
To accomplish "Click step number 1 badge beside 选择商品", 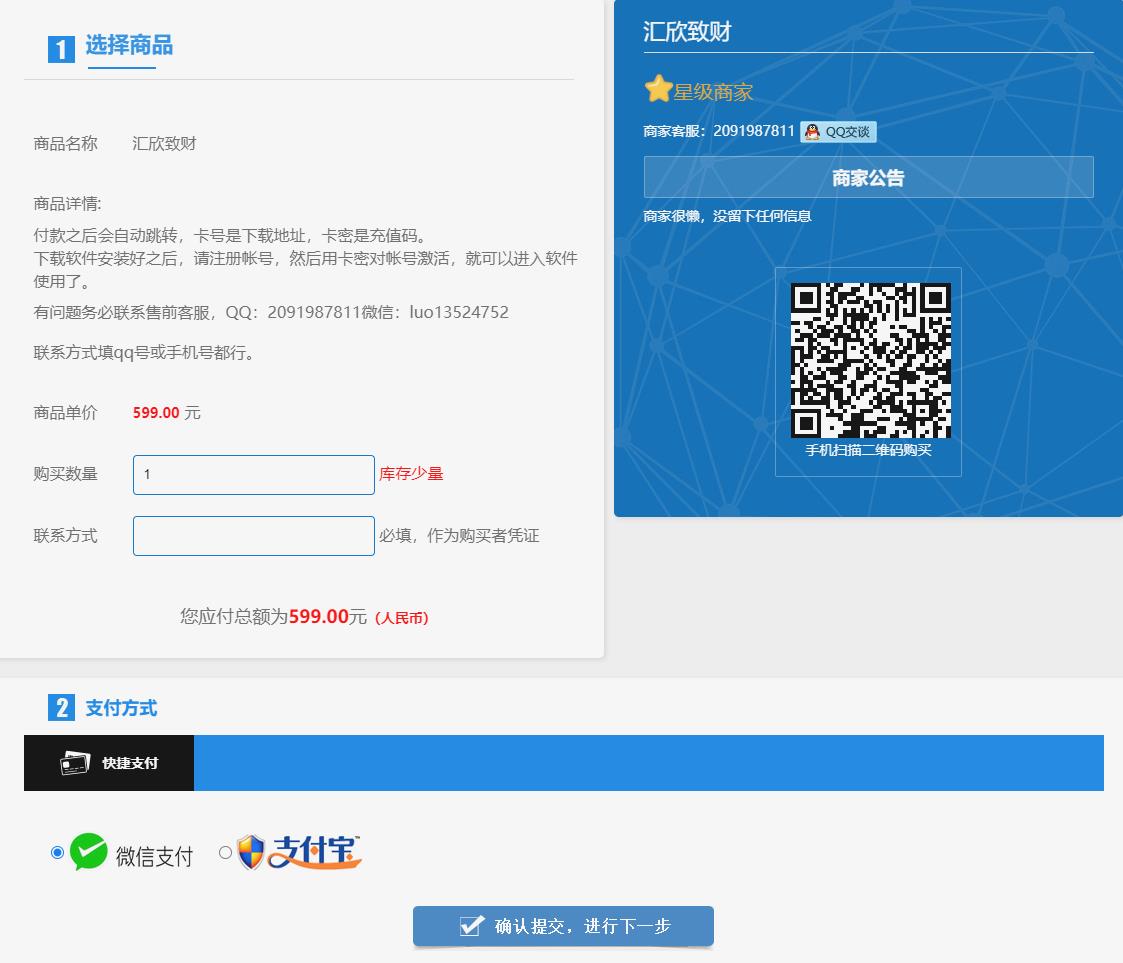I will [x=62, y=49].
